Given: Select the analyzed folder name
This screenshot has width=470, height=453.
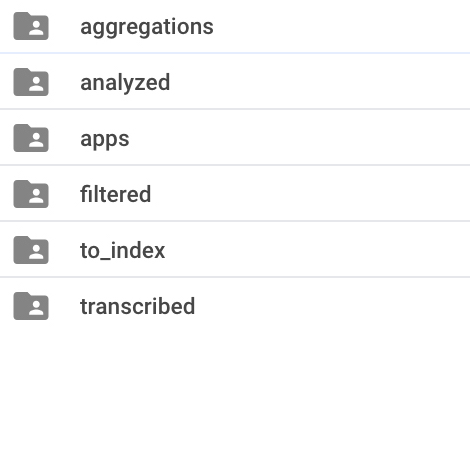Looking at the screenshot, I should point(125,83).
